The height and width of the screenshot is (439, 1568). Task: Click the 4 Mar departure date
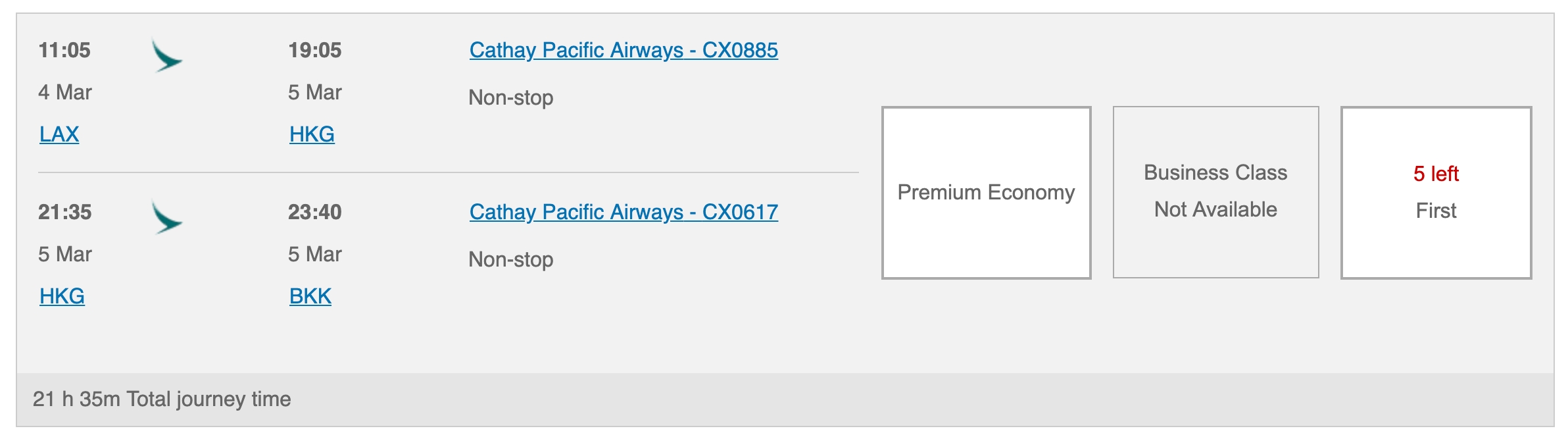pos(64,92)
